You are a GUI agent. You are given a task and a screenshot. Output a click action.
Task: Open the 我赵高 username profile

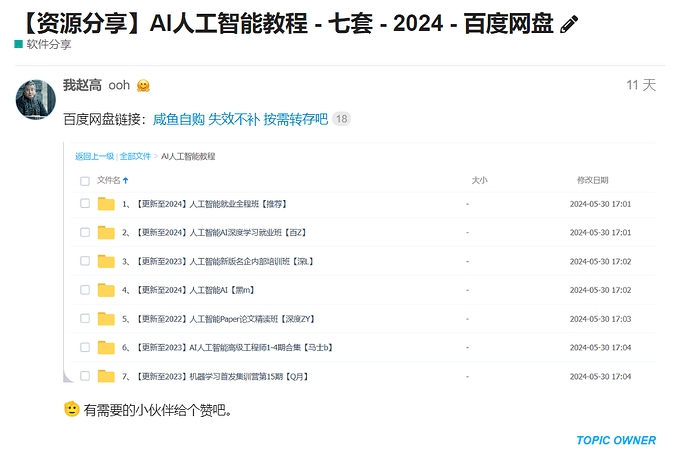pos(82,85)
